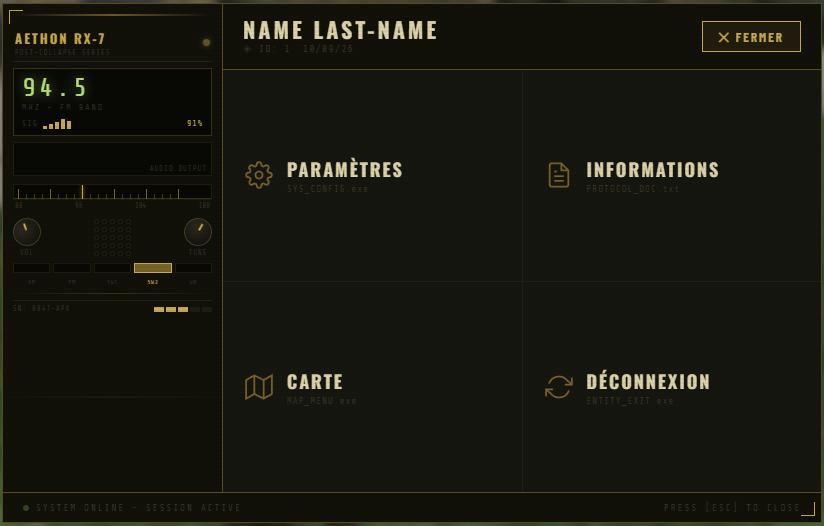Click the empty audio output display
The image size is (824, 526).
click(x=112, y=159)
